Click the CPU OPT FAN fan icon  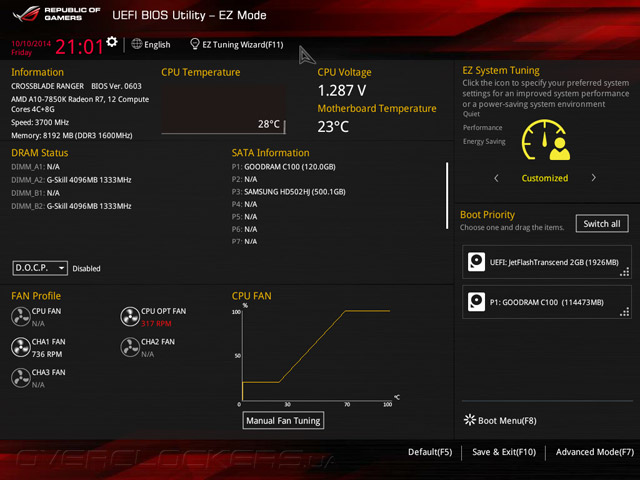click(130, 316)
